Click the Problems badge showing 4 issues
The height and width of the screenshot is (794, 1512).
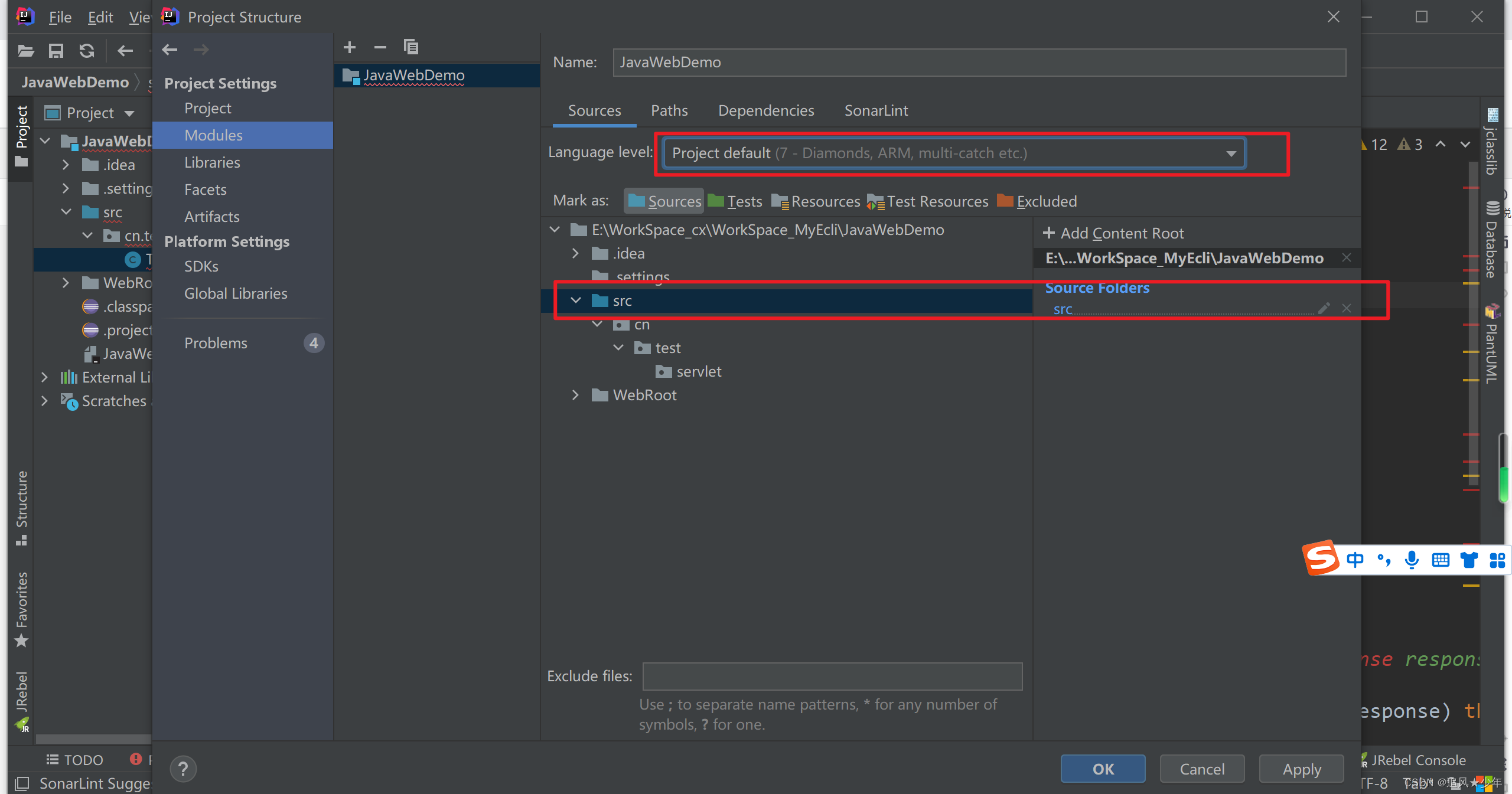tap(313, 342)
